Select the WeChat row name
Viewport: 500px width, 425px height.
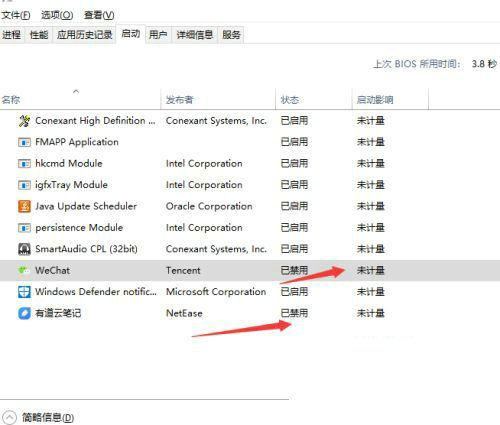(53, 270)
